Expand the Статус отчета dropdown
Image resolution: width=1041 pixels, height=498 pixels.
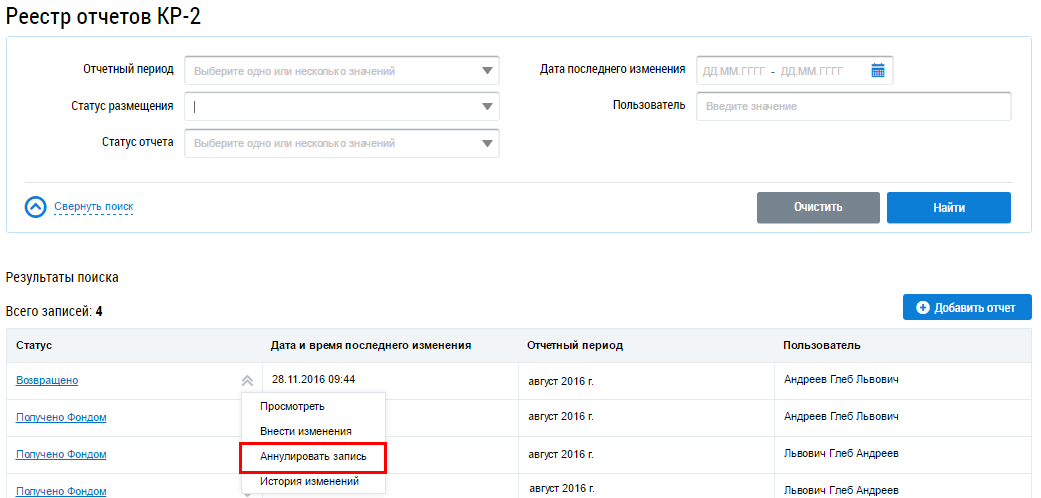pos(487,143)
